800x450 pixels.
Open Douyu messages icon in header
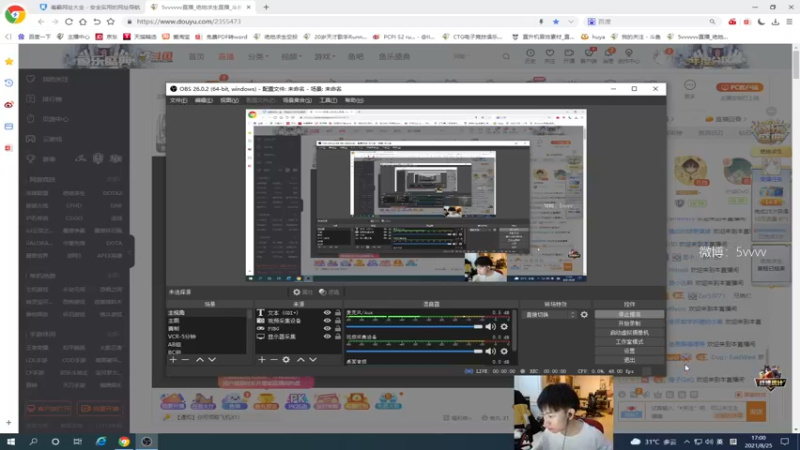pyautogui.click(x=608, y=56)
